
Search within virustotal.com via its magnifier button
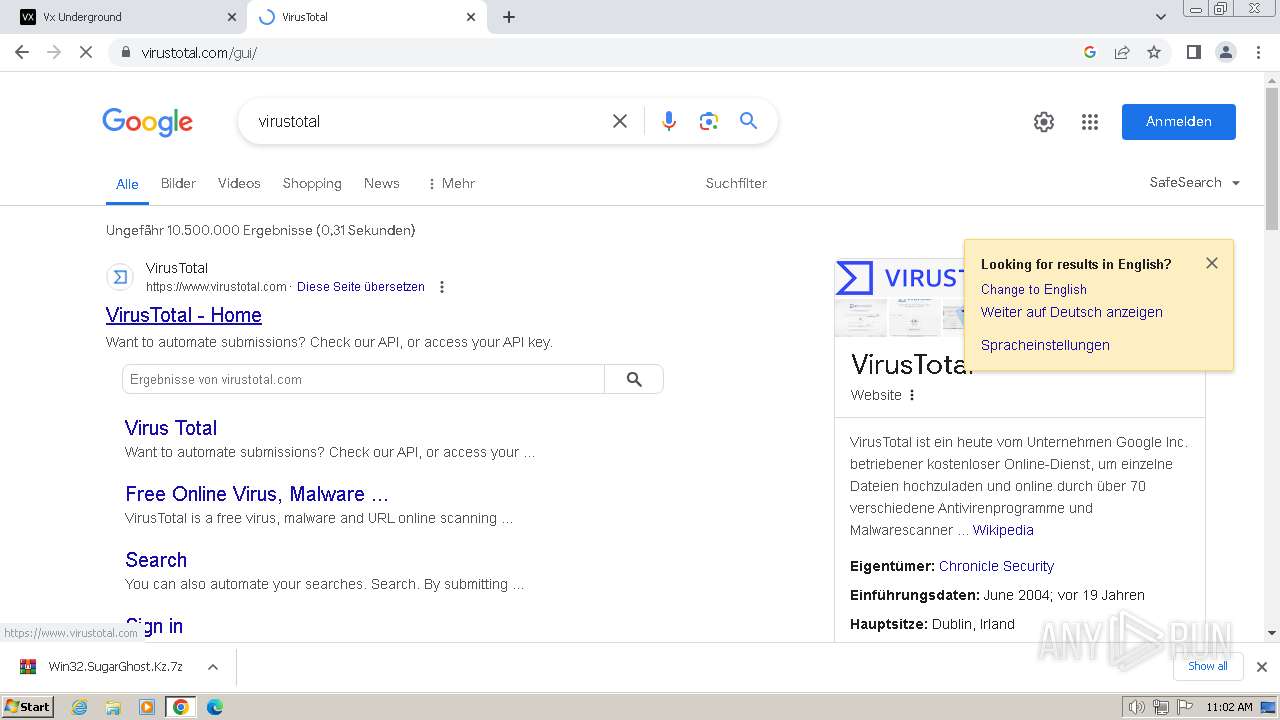pyautogui.click(x=634, y=379)
